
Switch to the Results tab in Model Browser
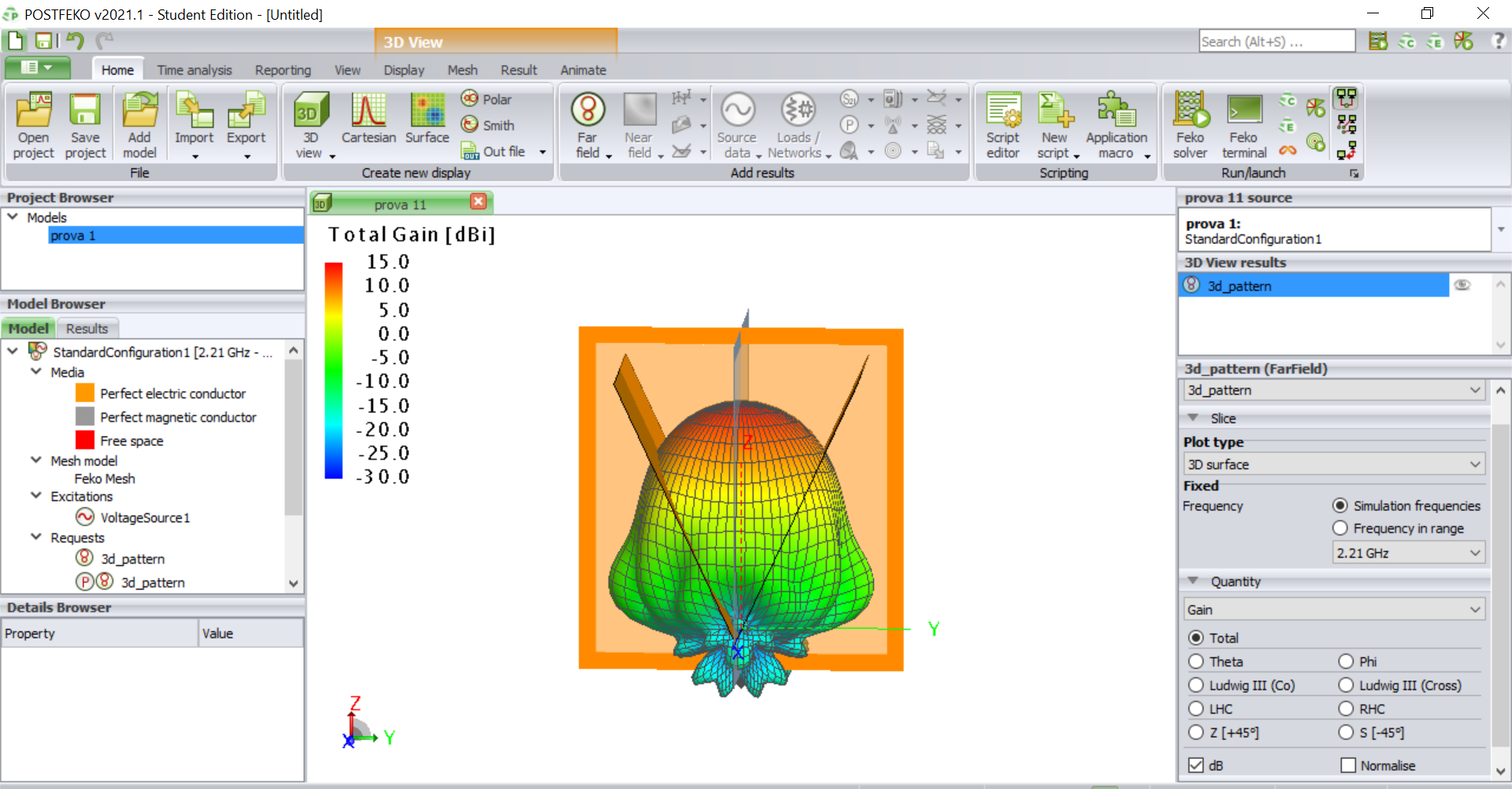[x=87, y=328]
